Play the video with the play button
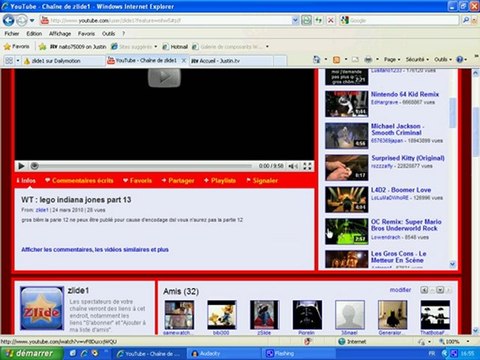The image size is (480, 360). 21,166
